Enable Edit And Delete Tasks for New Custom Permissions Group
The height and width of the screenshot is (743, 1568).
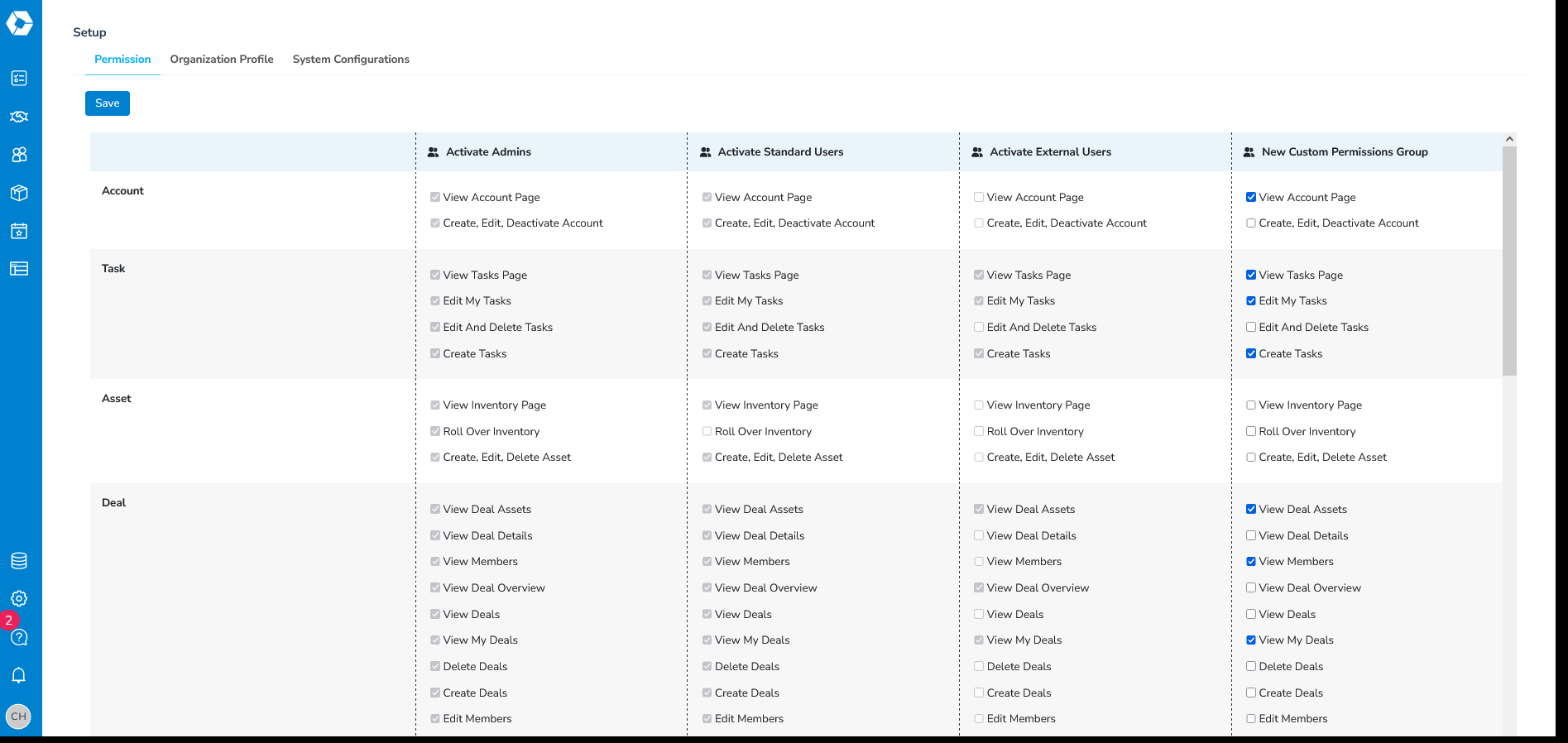tap(1251, 328)
